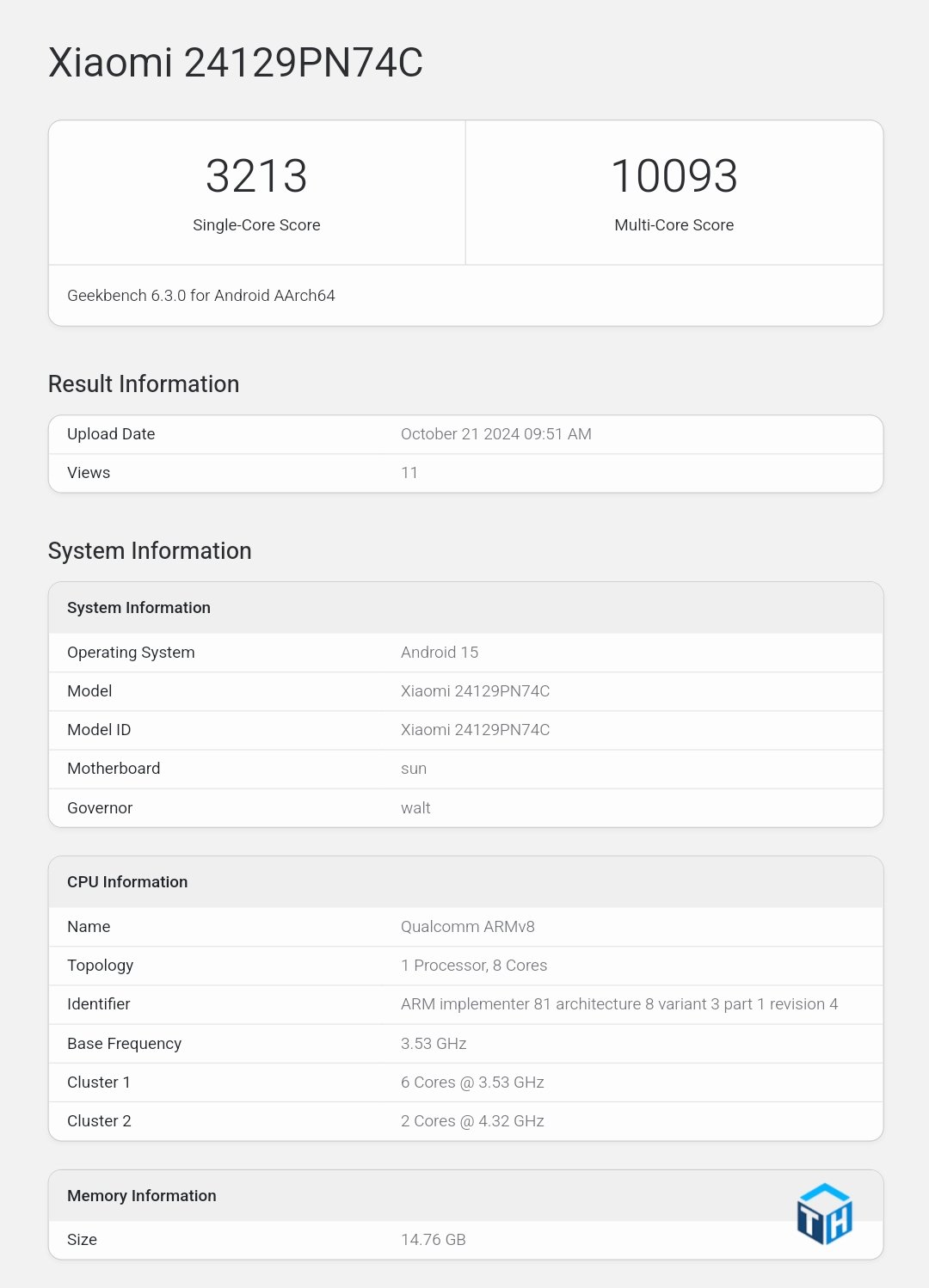Click the CPU Information table header
929x1288 pixels.
(127, 882)
